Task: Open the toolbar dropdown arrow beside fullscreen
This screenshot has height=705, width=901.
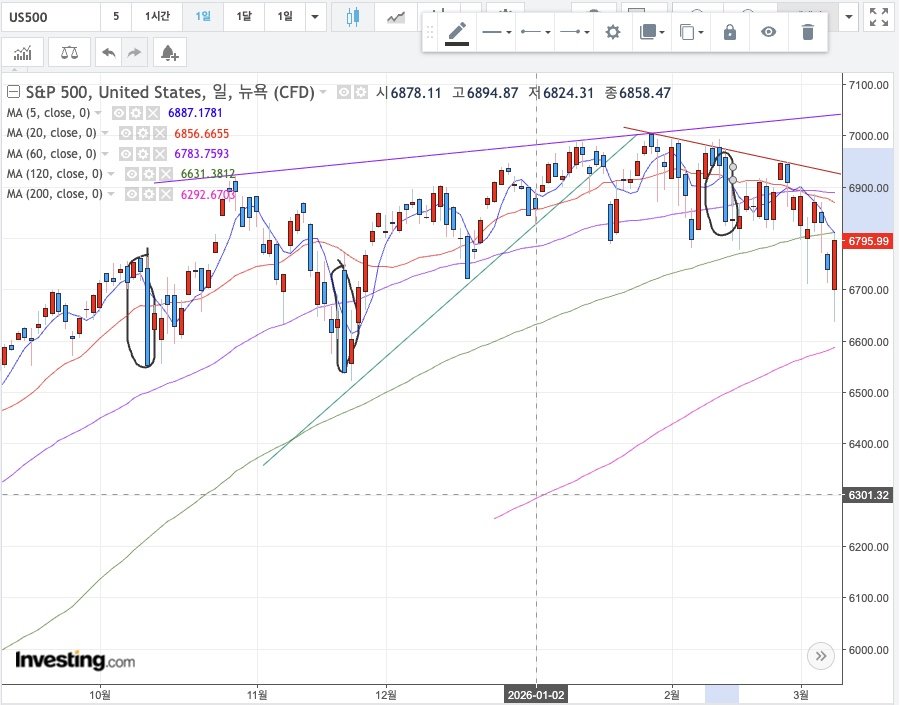Action: (x=849, y=17)
